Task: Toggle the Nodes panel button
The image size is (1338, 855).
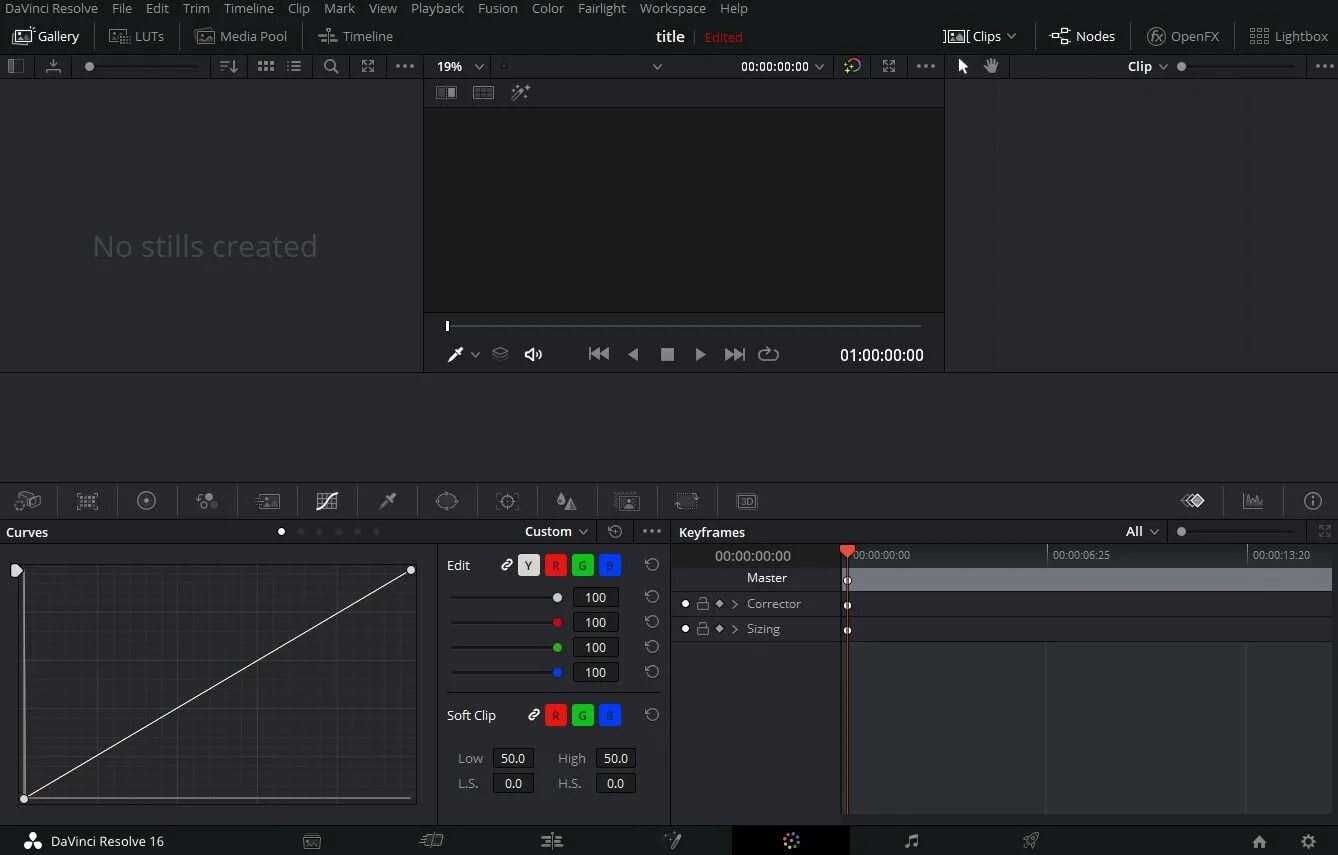Action: tap(1082, 36)
